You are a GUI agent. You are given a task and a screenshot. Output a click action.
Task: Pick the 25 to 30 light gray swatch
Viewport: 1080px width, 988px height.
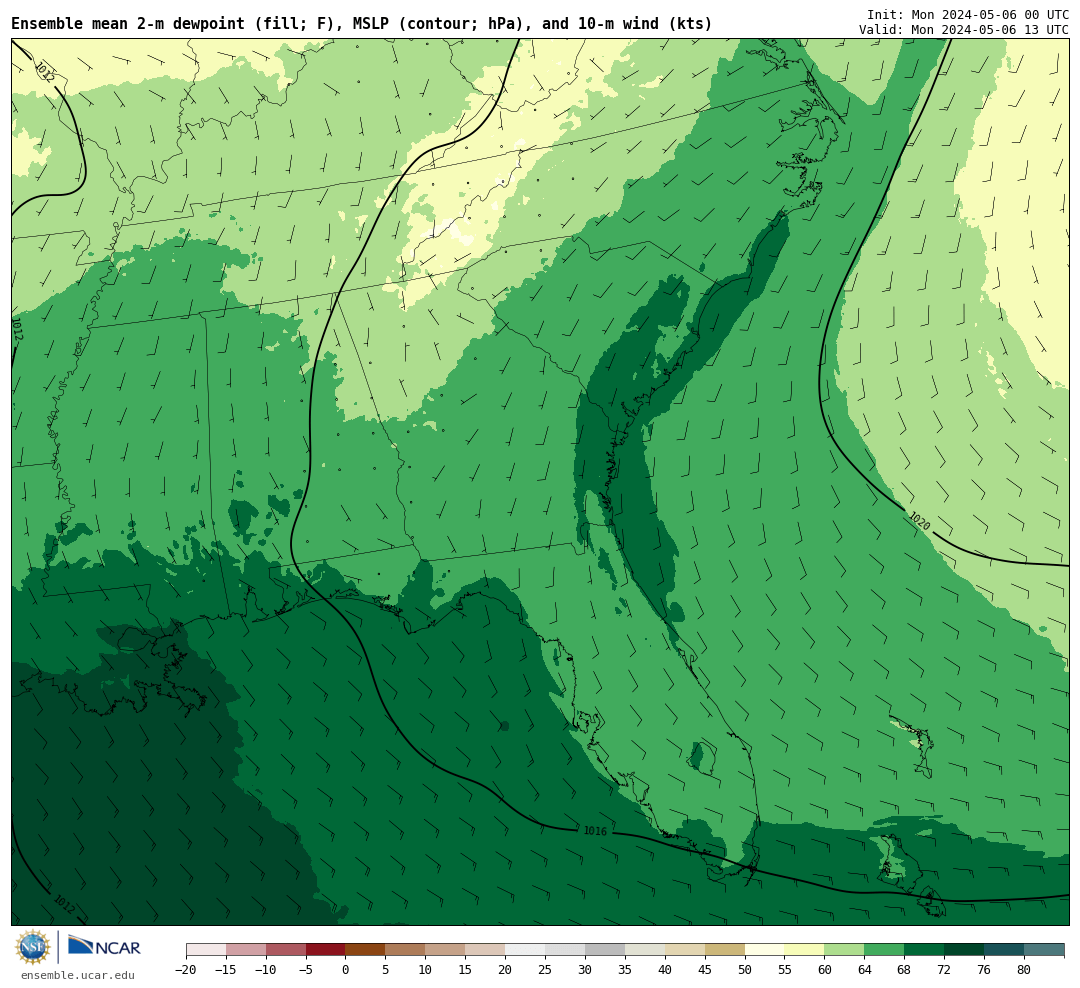(x=565, y=950)
